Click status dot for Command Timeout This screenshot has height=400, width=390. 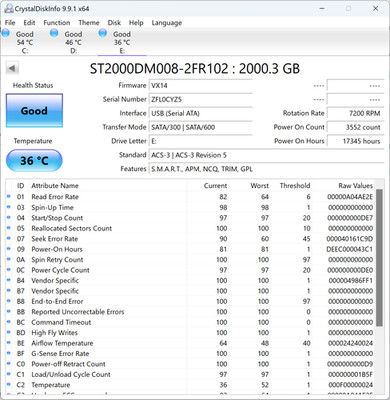[9, 322]
